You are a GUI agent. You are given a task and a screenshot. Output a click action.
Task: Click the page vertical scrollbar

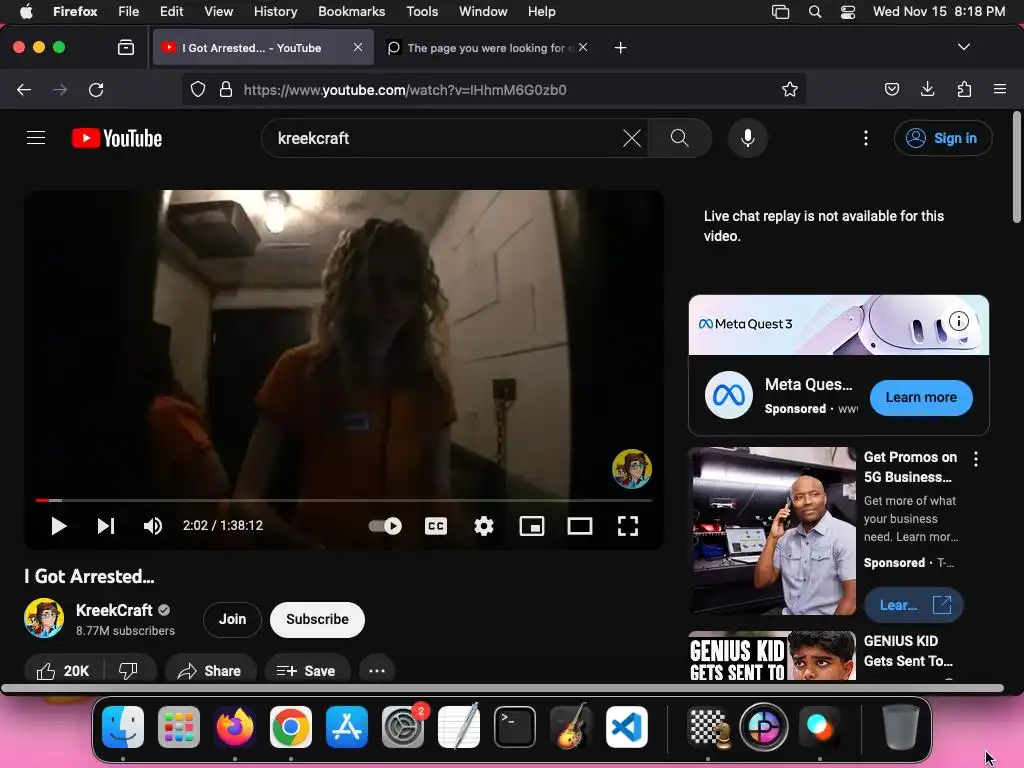[1016, 167]
